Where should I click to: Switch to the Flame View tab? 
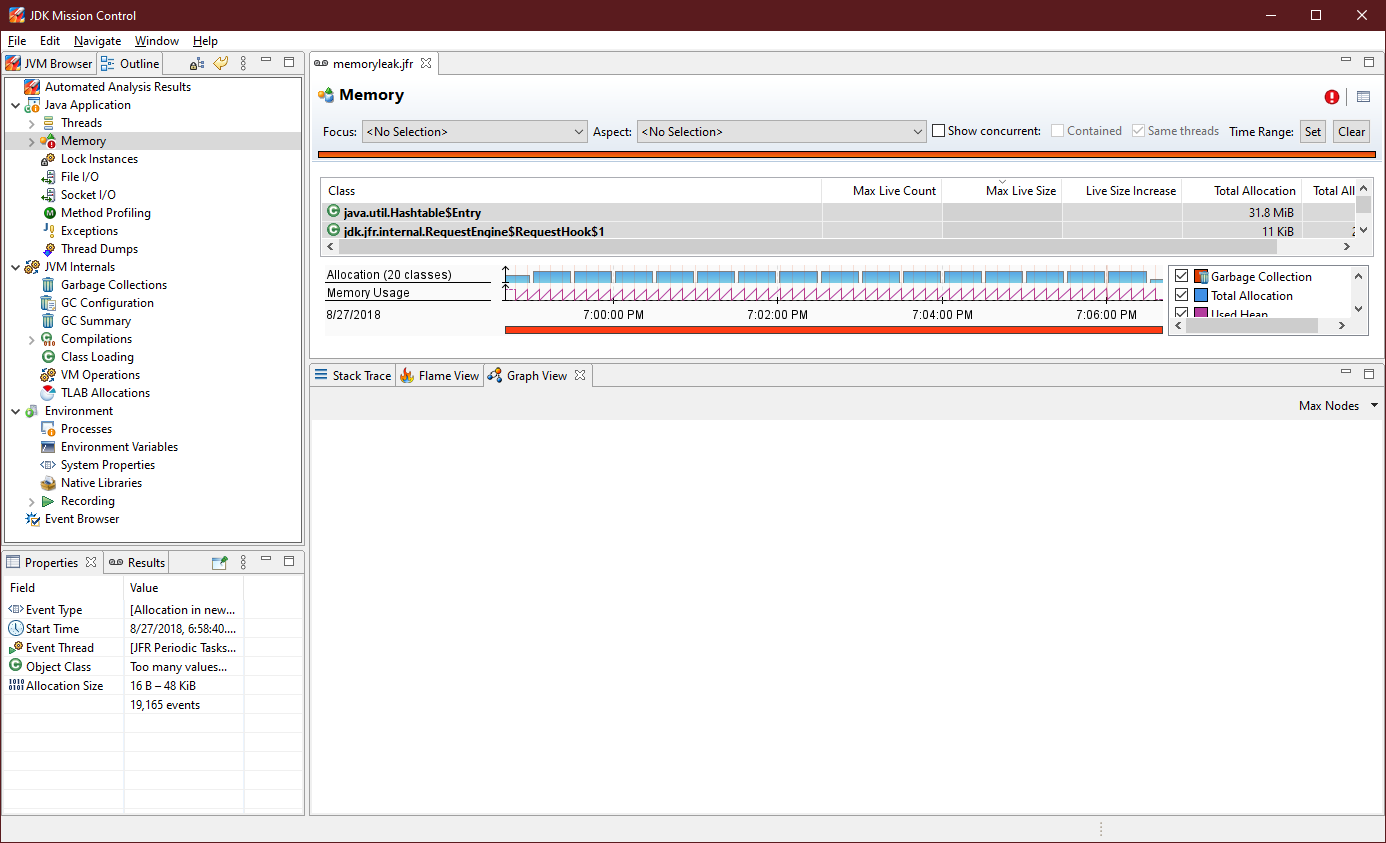point(439,376)
